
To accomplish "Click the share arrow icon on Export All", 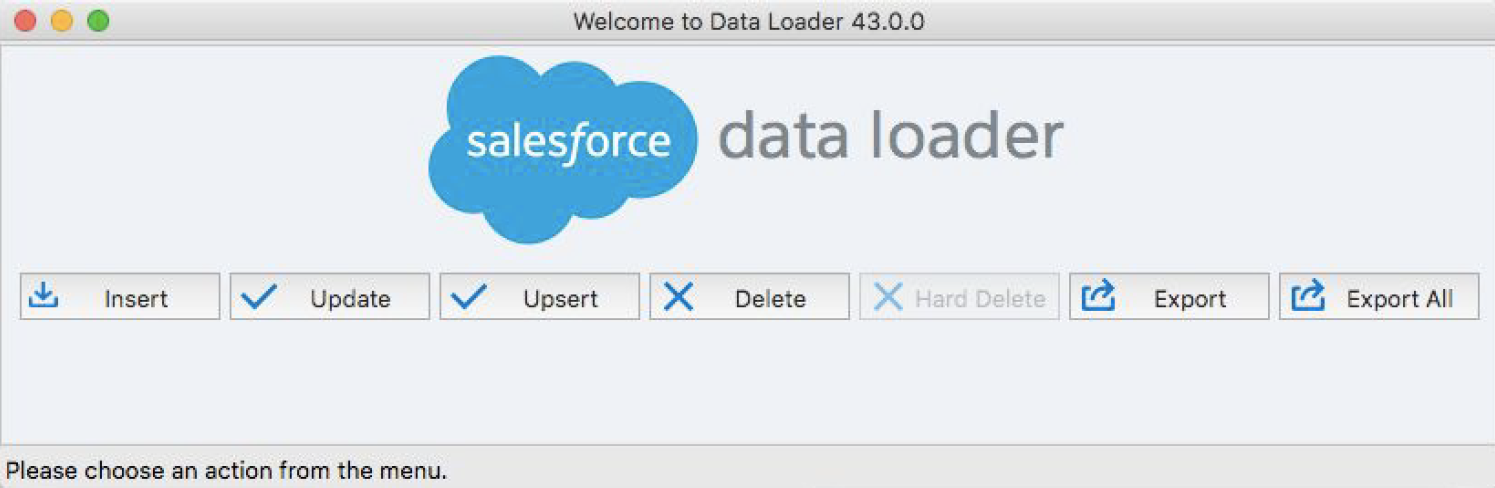I will [1309, 296].
